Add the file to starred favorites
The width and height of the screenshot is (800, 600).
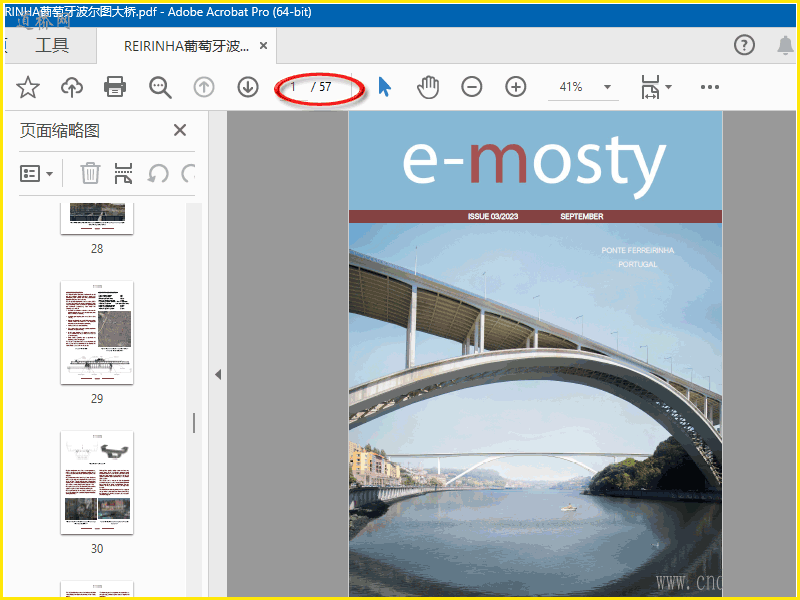pyautogui.click(x=28, y=87)
